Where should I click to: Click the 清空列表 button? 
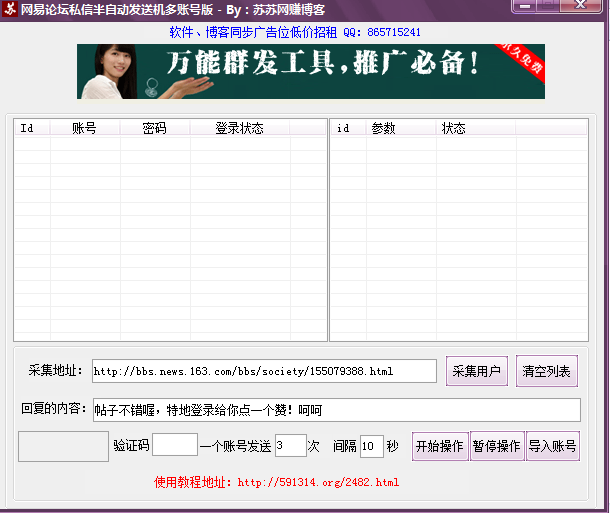[547, 371]
